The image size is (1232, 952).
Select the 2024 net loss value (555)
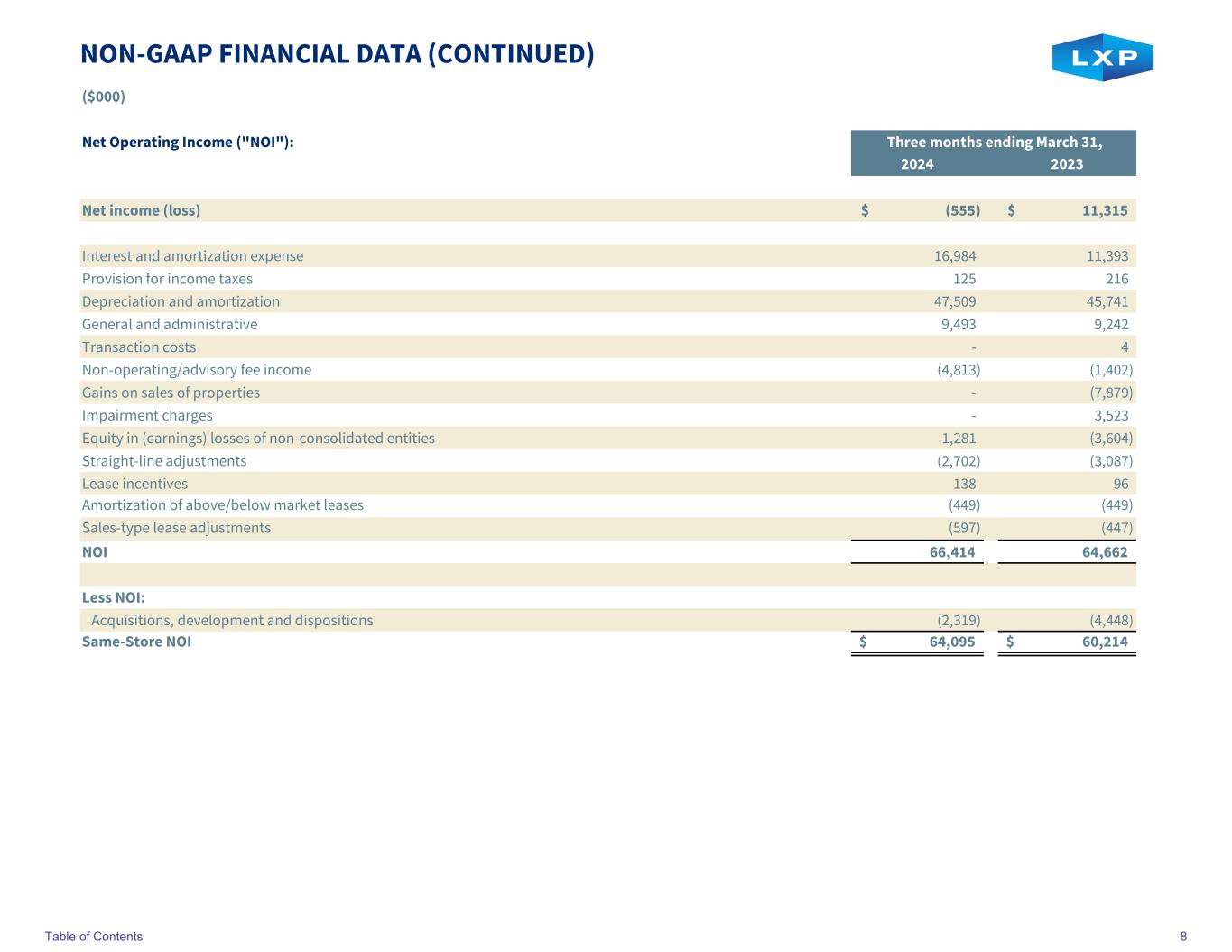pyautogui.click(x=962, y=210)
